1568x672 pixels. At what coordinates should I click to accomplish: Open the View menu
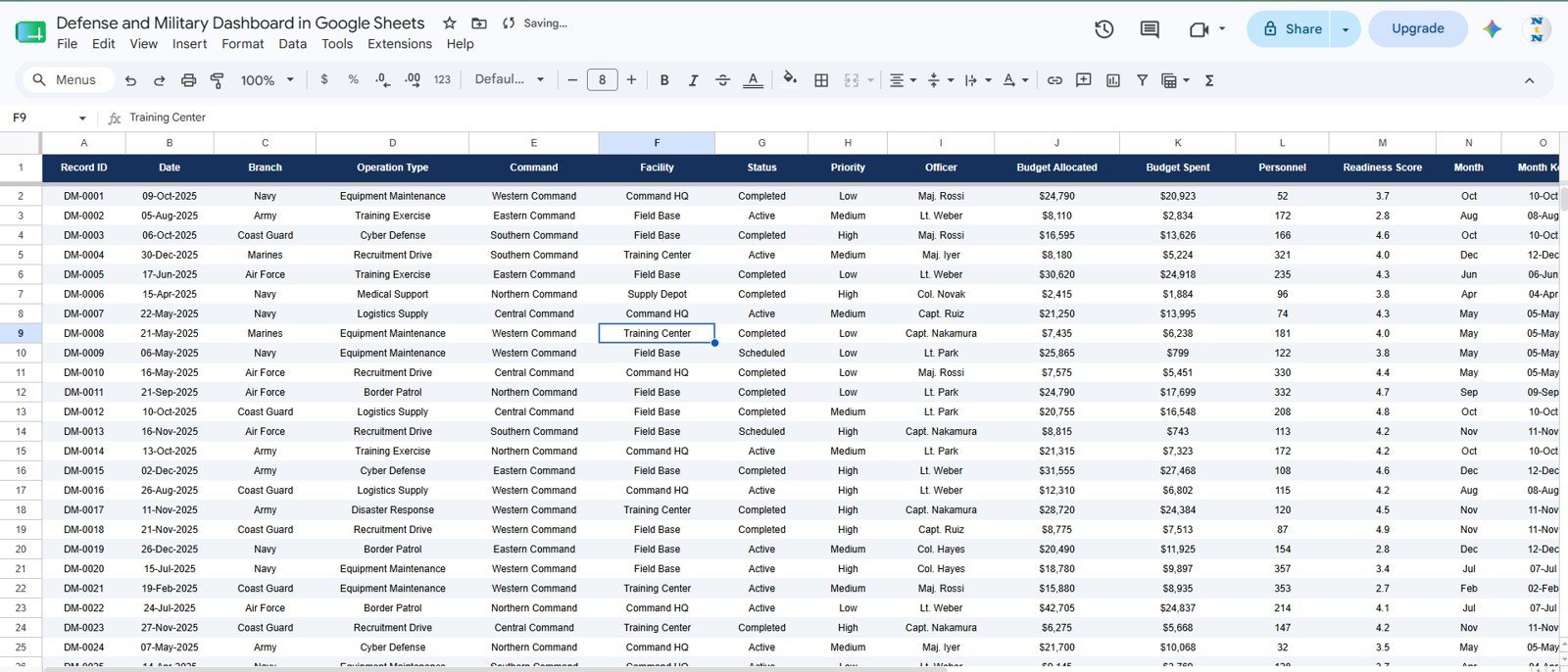[143, 44]
